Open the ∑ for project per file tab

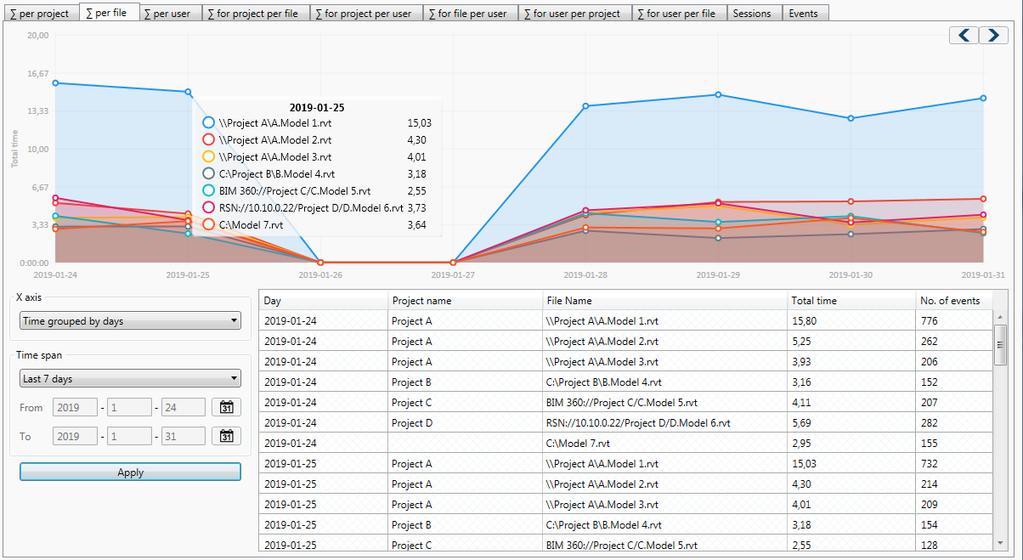tap(255, 13)
